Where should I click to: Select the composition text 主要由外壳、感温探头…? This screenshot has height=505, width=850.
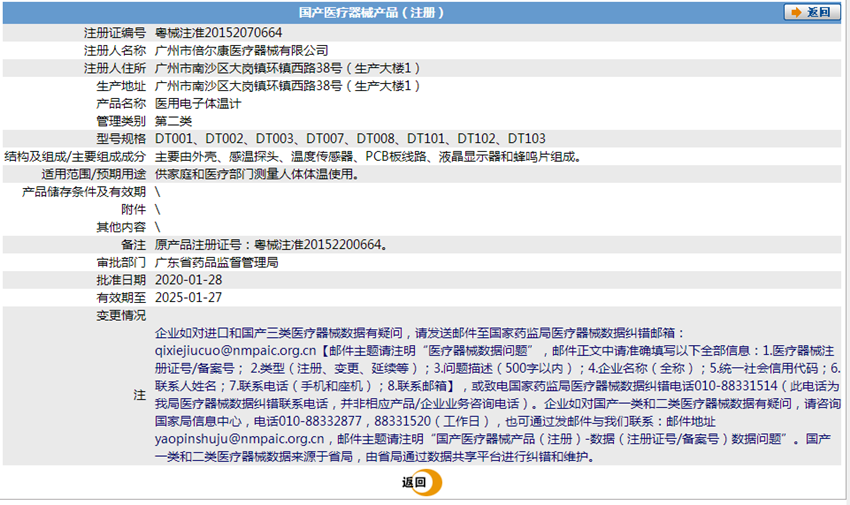(x=369, y=157)
